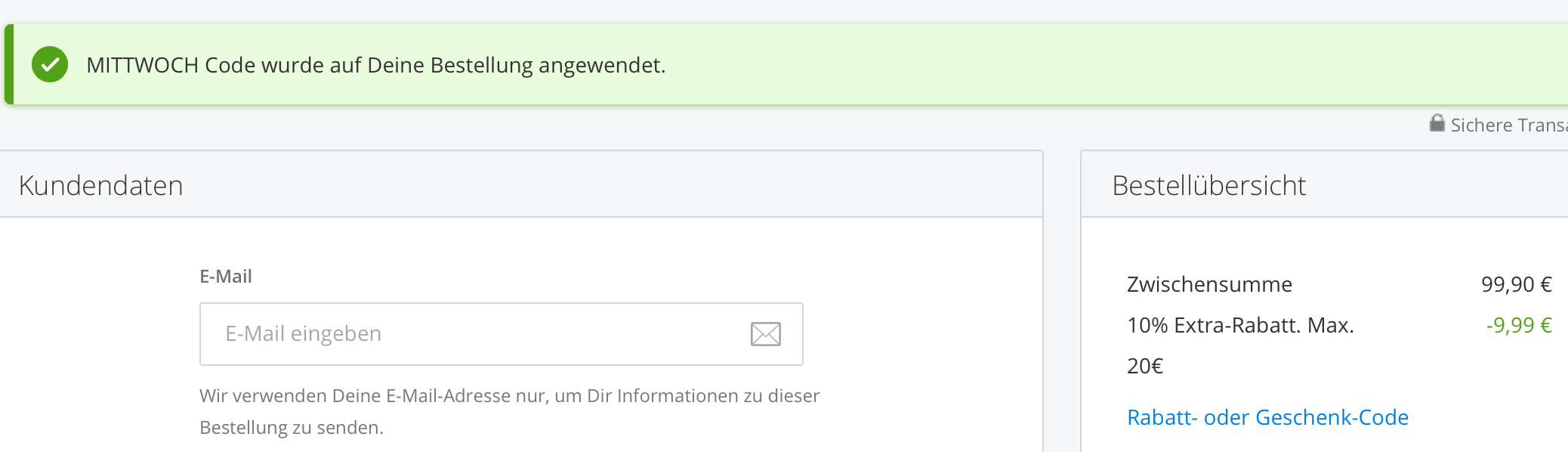The image size is (1568, 452).
Task: Click the dark green left edge of the banner
Action: (x=9, y=65)
